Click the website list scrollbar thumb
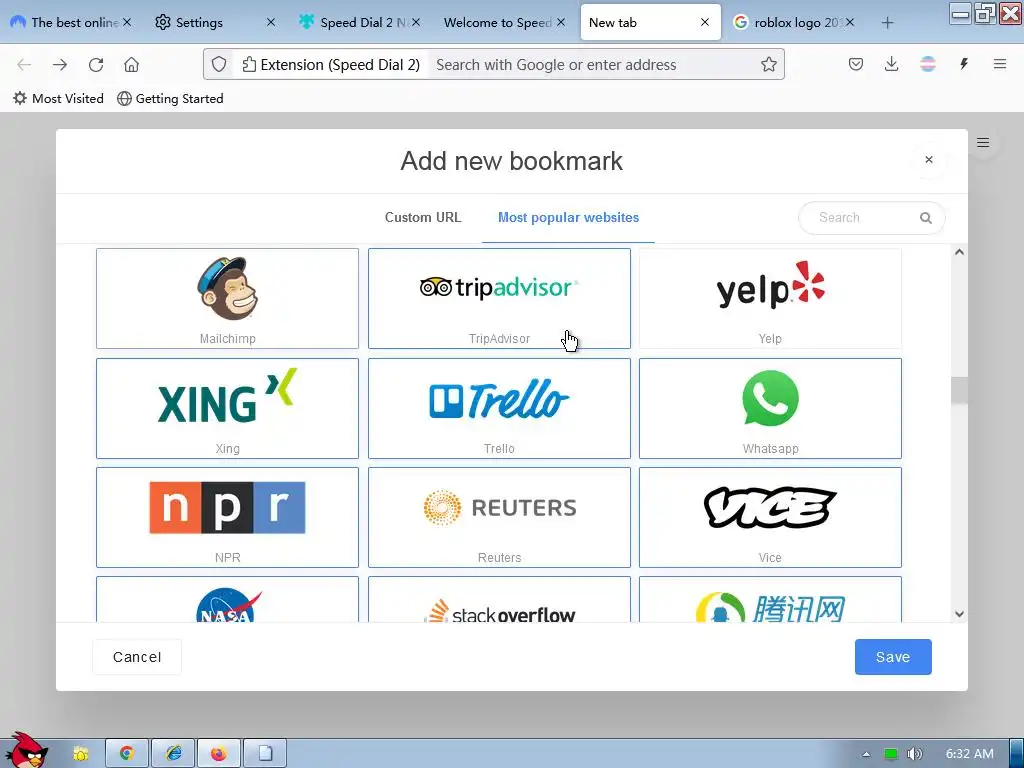Viewport: 1024px width, 768px height. tap(959, 391)
